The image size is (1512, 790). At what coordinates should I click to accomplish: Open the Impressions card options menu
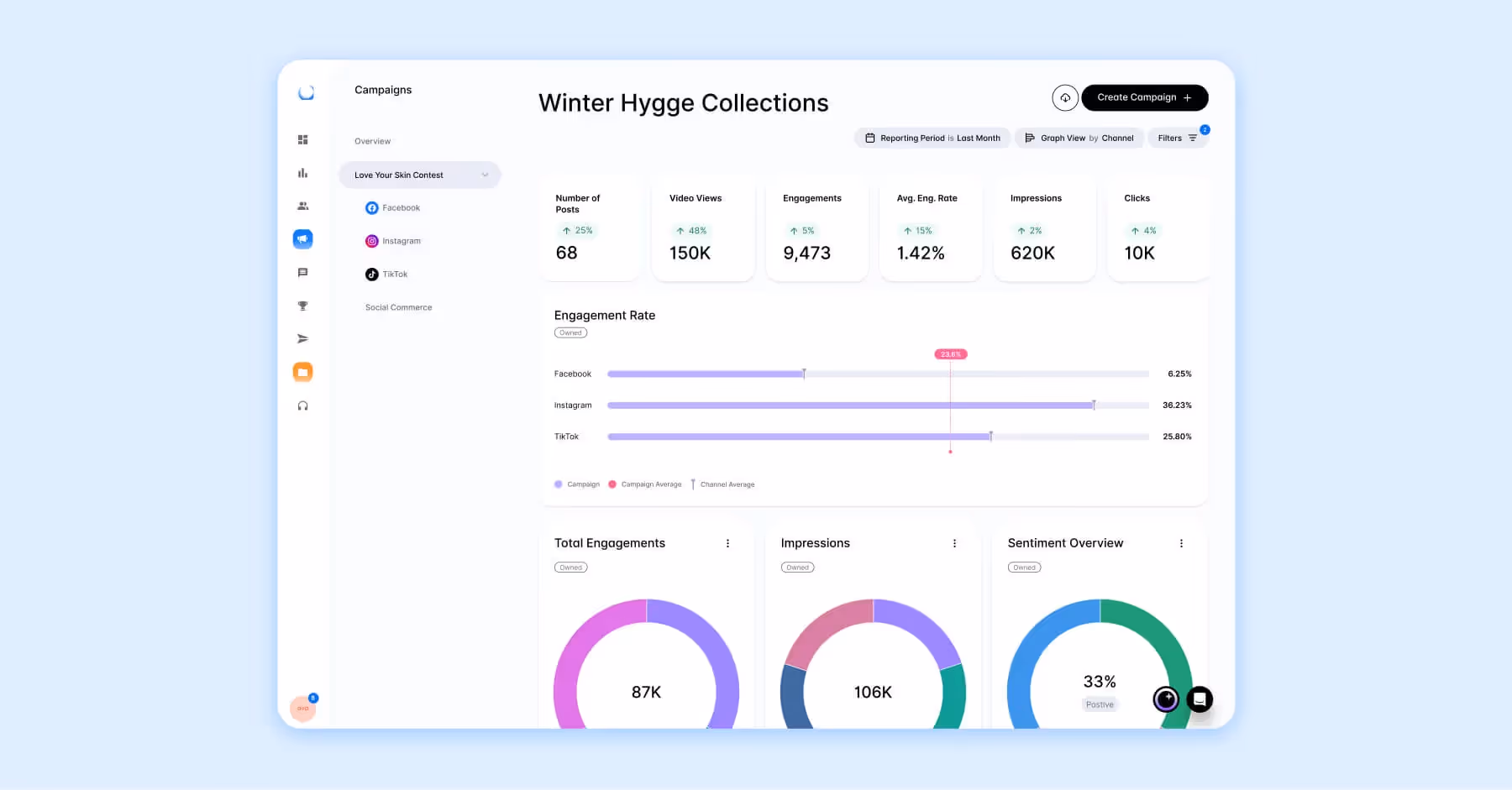point(954,543)
